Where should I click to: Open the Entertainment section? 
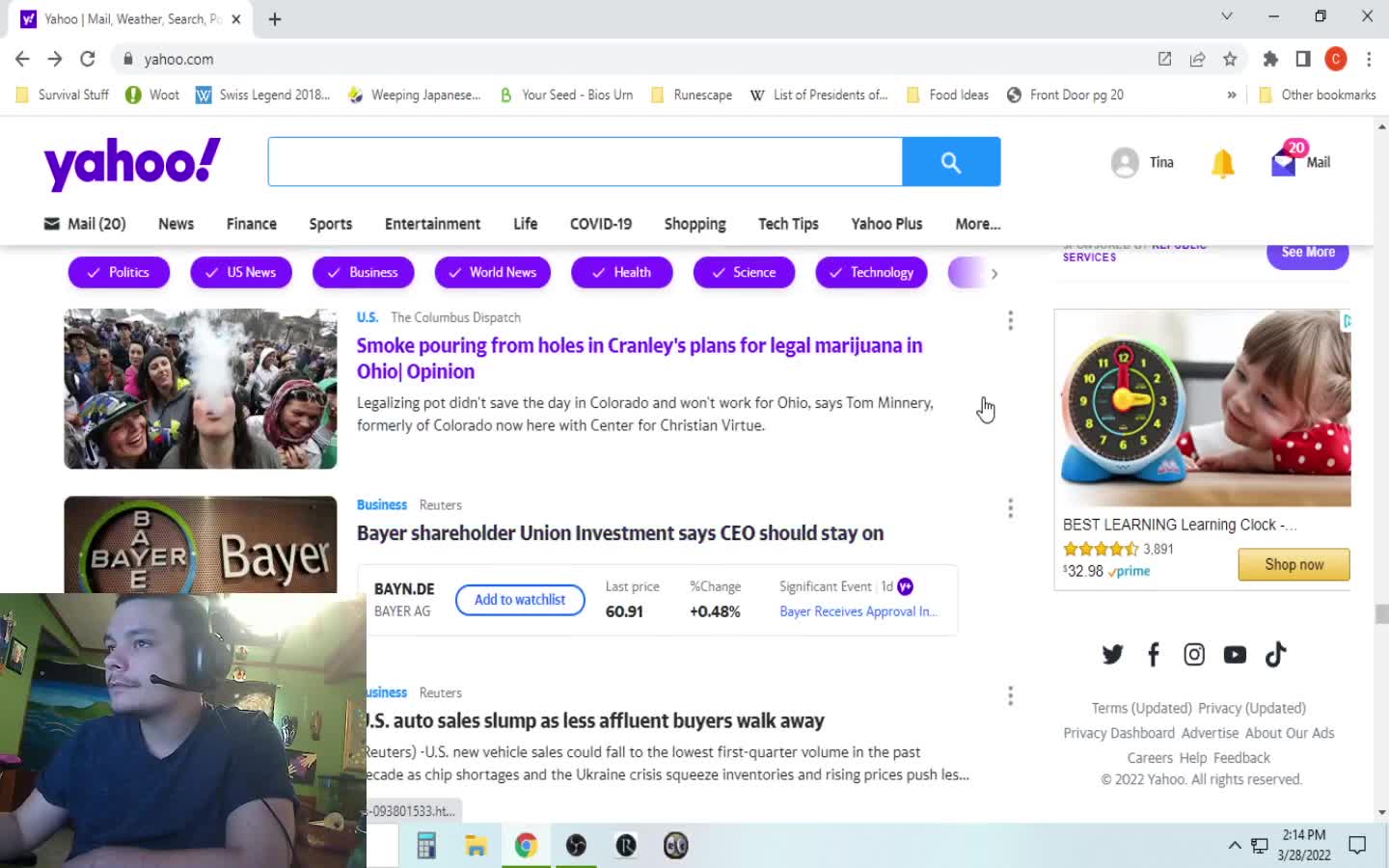click(x=432, y=224)
